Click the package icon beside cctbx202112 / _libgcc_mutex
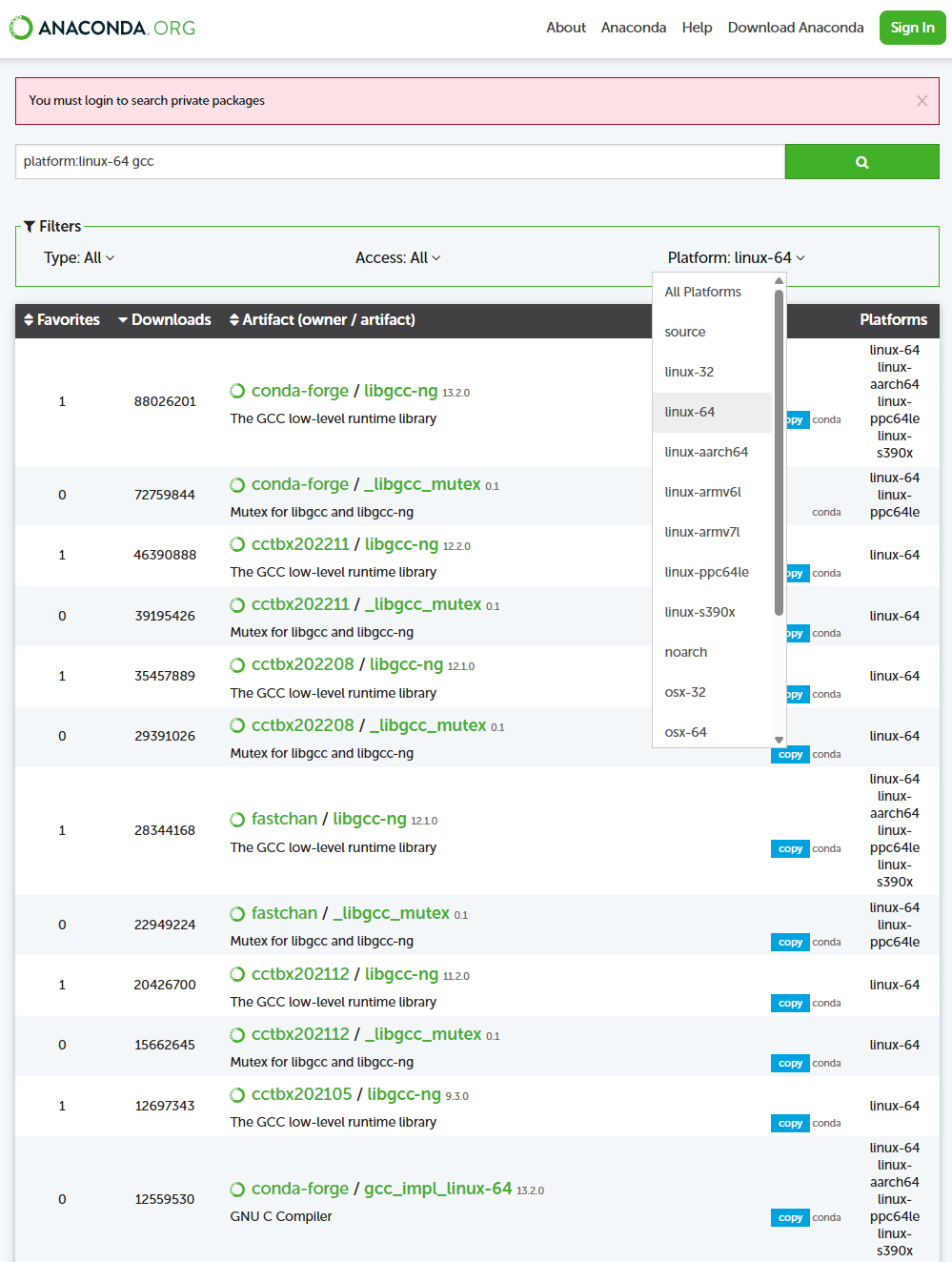This screenshot has width=952, height=1262. click(237, 1034)
